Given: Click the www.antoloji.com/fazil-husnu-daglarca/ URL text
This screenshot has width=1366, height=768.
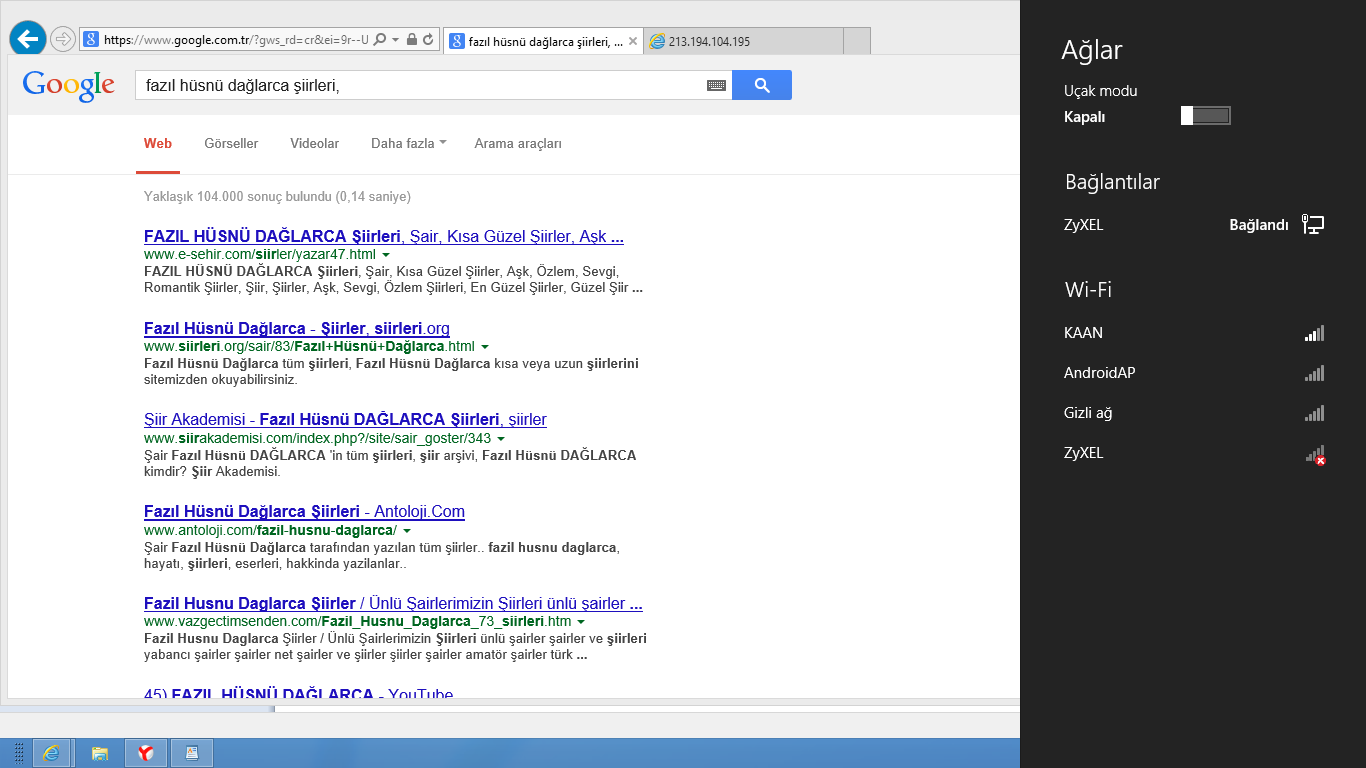Looking at the screenshot, I should pos(270,530).
